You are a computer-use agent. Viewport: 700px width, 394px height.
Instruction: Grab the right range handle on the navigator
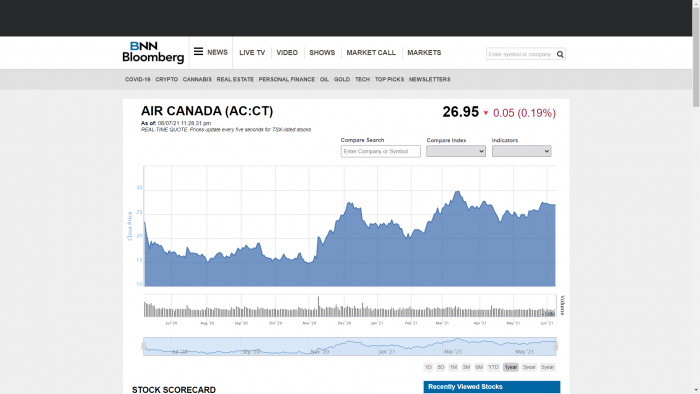pyautogui.click(x=556, y=346)
